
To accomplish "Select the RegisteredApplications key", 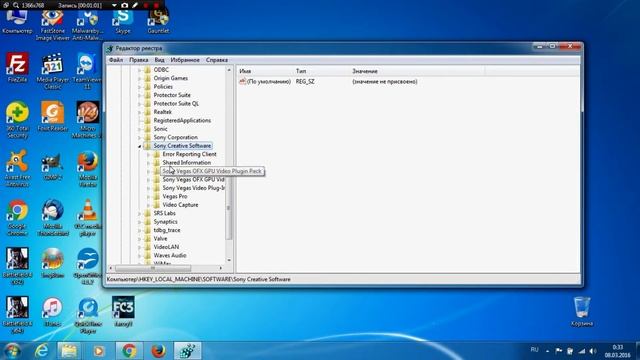I will (x=182, y=120).
